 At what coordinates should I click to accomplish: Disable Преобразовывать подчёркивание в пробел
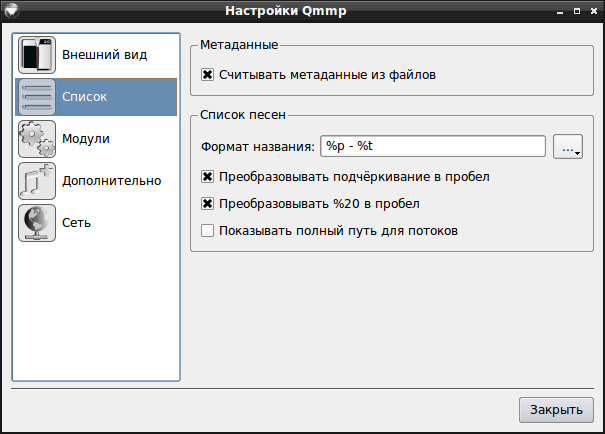pos(207,177)
